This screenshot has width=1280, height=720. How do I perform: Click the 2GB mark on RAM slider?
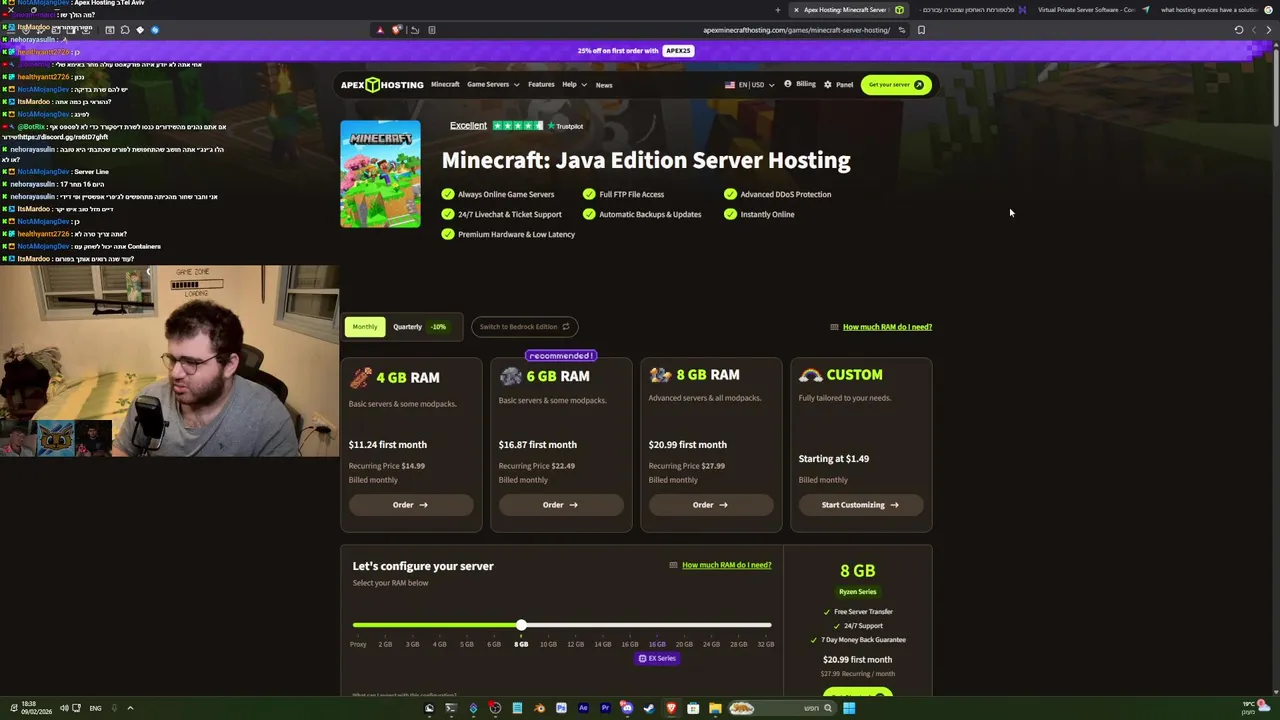[385, 645]
